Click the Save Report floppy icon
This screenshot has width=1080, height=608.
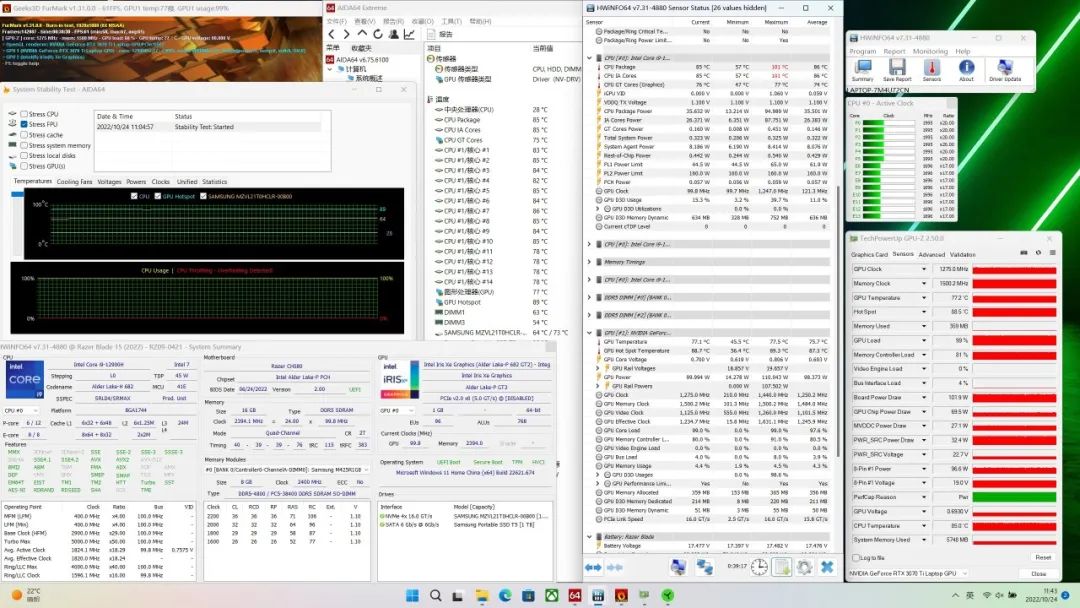896,68
